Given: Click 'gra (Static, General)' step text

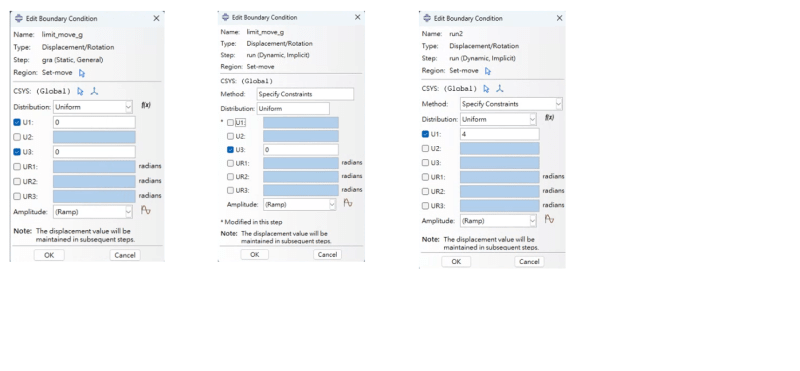Looking at the screenshot, I should [72, 60].
